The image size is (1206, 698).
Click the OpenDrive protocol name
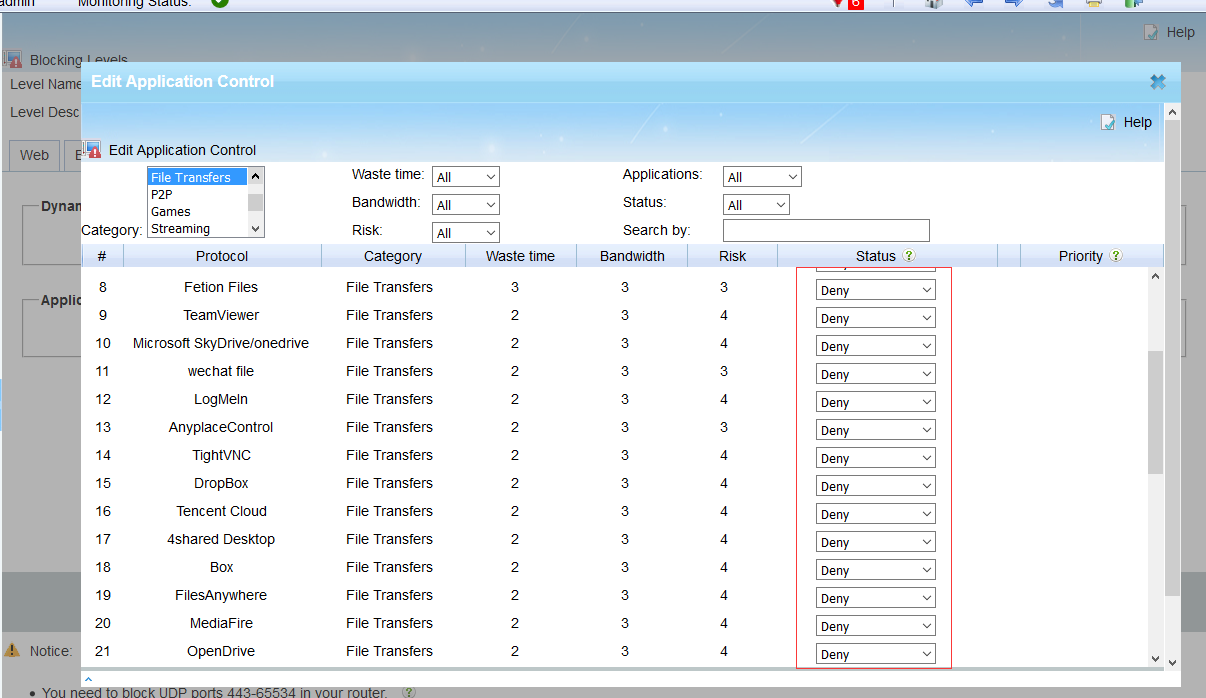(221, 651)
